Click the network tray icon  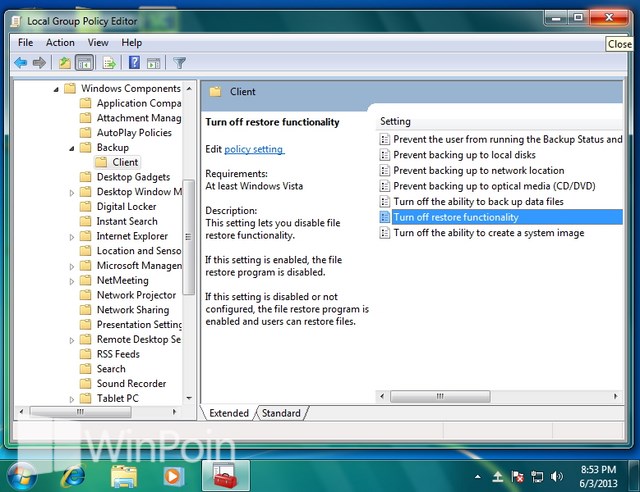point(537,476)
